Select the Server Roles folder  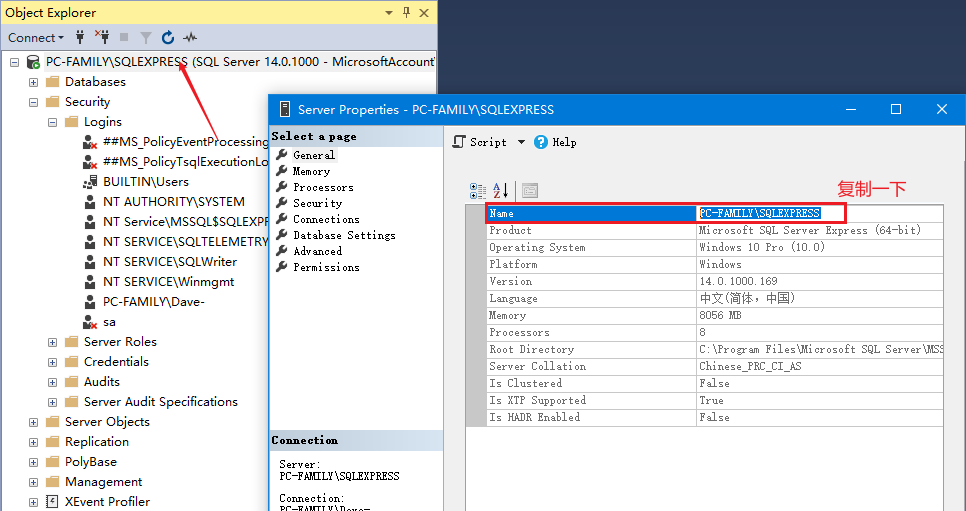120,341
